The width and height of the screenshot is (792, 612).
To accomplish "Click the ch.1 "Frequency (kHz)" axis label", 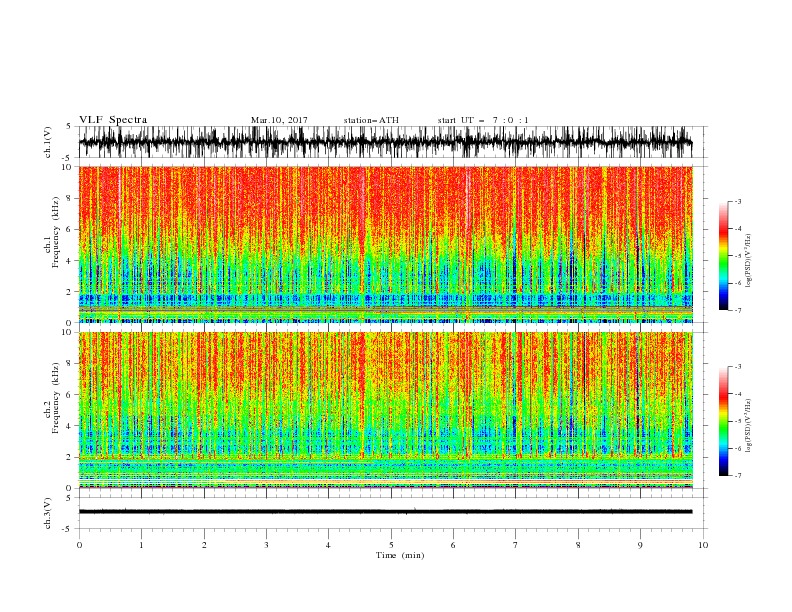I will coord(56,233).
